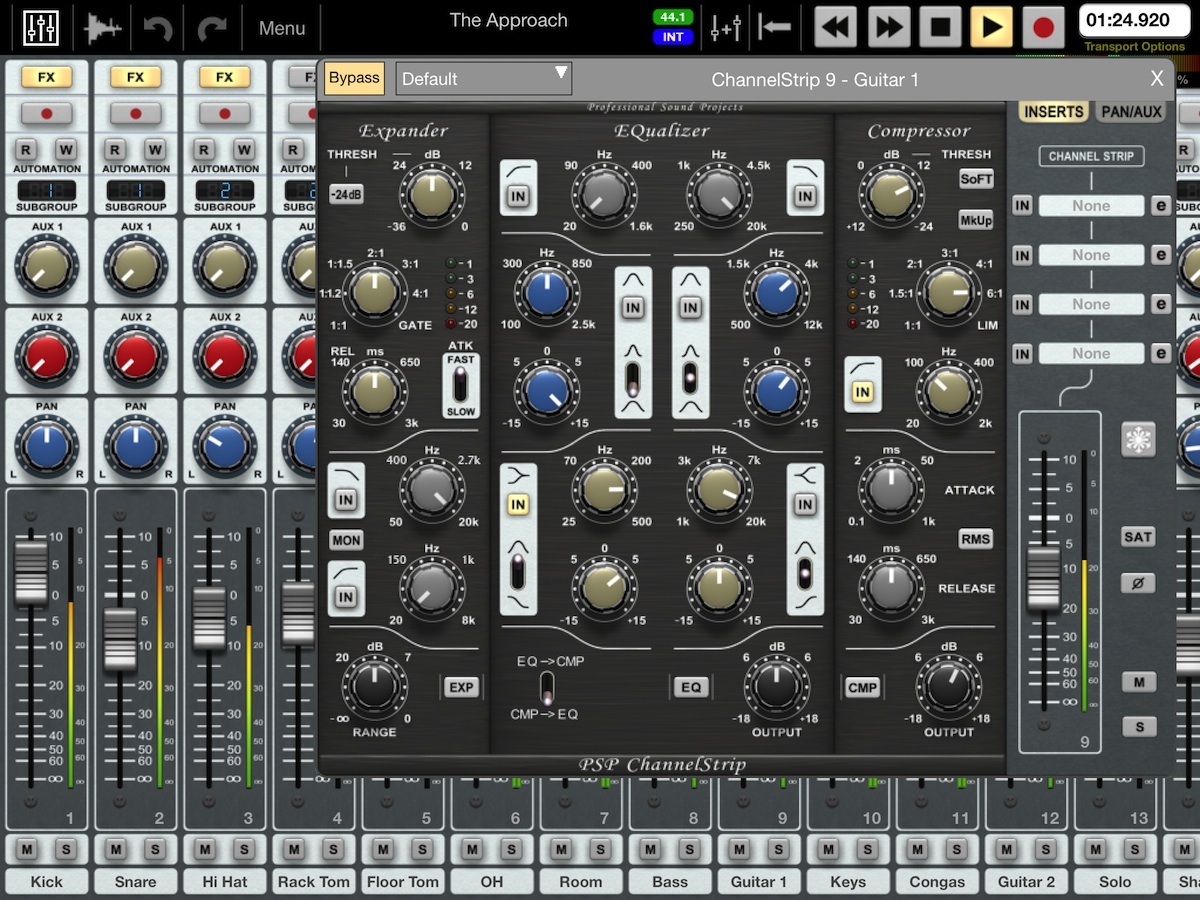The width and height of the screenshot is (1200, 900).
Task: Open editor 'e' for fourth insert slot
Action: coord(1160,353)
